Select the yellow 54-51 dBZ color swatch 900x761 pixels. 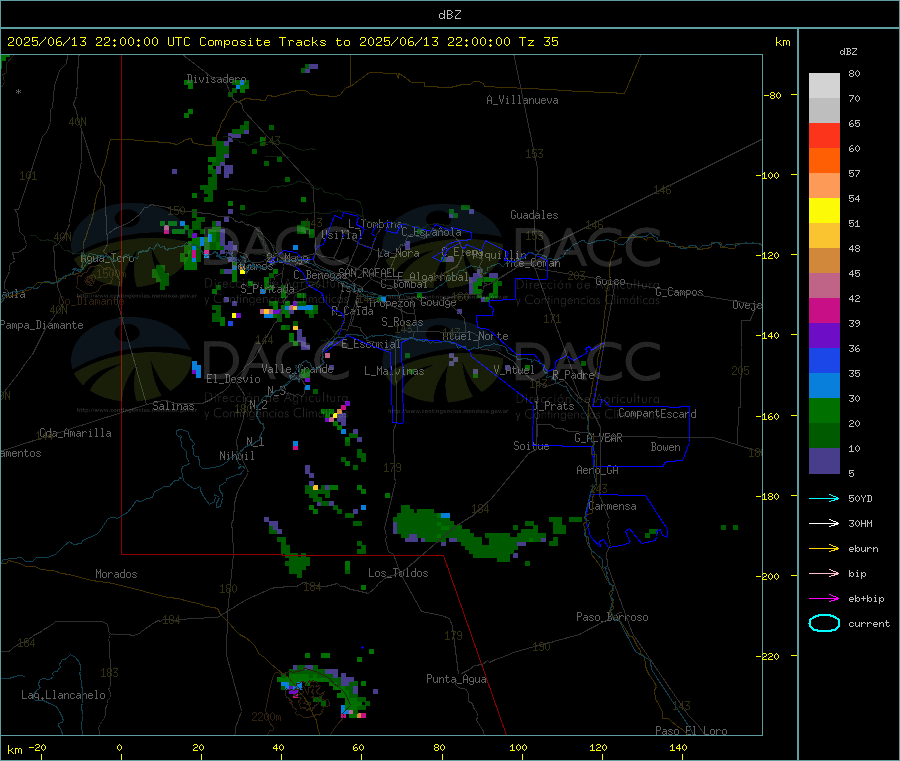824,211
